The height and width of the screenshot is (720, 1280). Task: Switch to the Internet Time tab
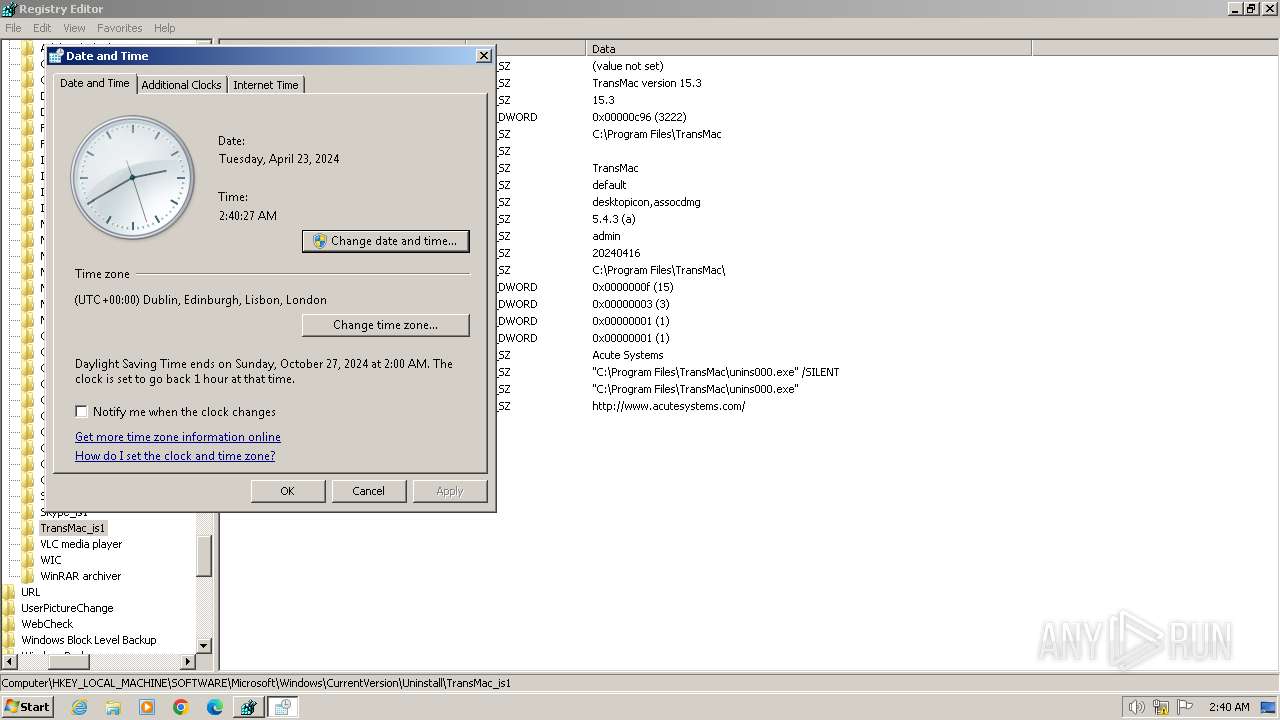pyautogui.click(x=266, y=85)
